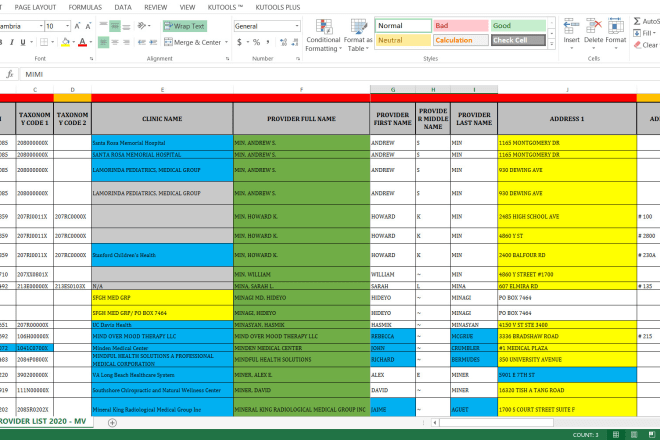
Task: Apply percent style
Action: point(256,42)
